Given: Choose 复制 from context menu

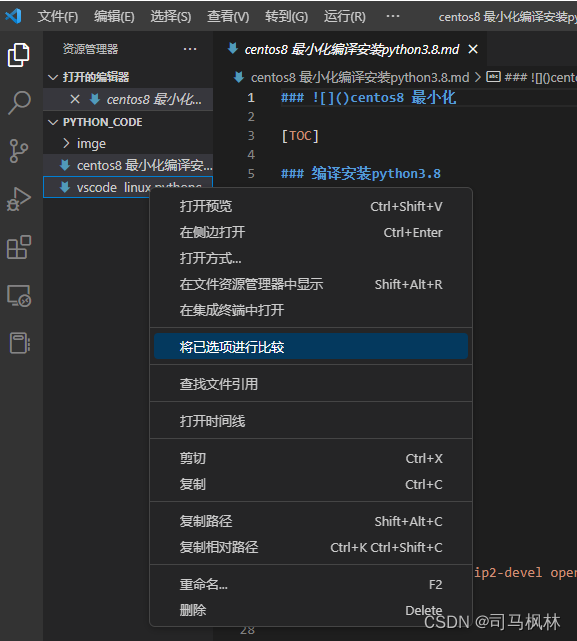Looking at the screenshot, I should click(311, 484).
